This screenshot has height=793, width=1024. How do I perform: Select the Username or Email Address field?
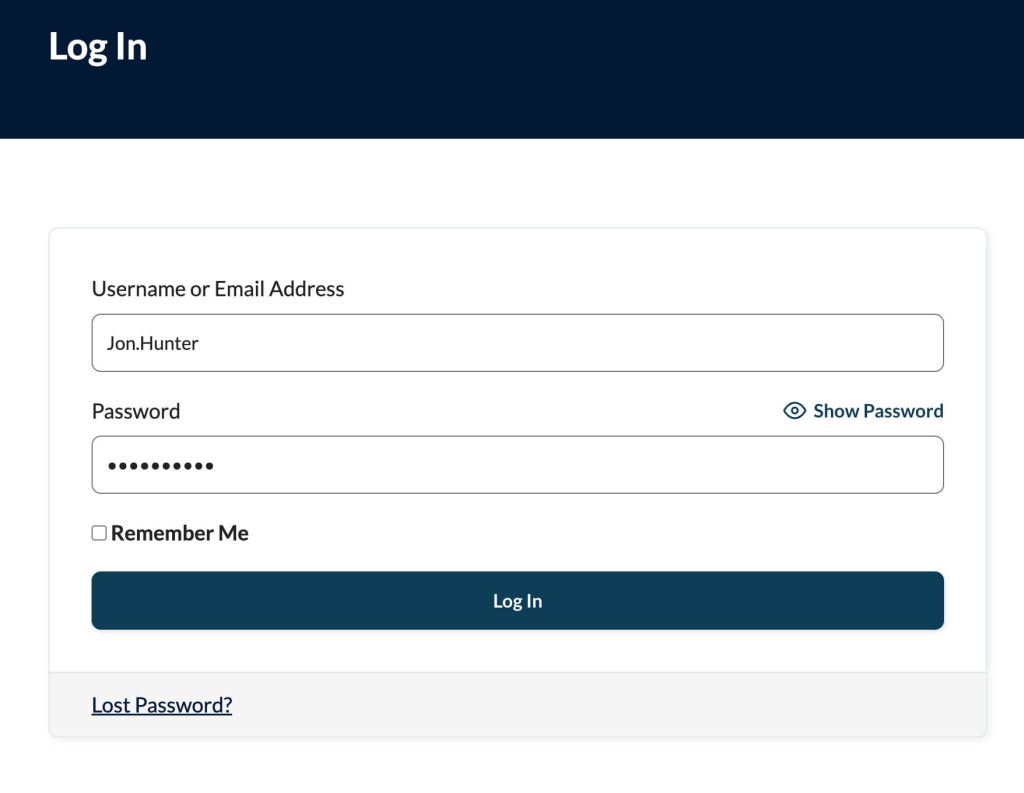click(517, 342)
